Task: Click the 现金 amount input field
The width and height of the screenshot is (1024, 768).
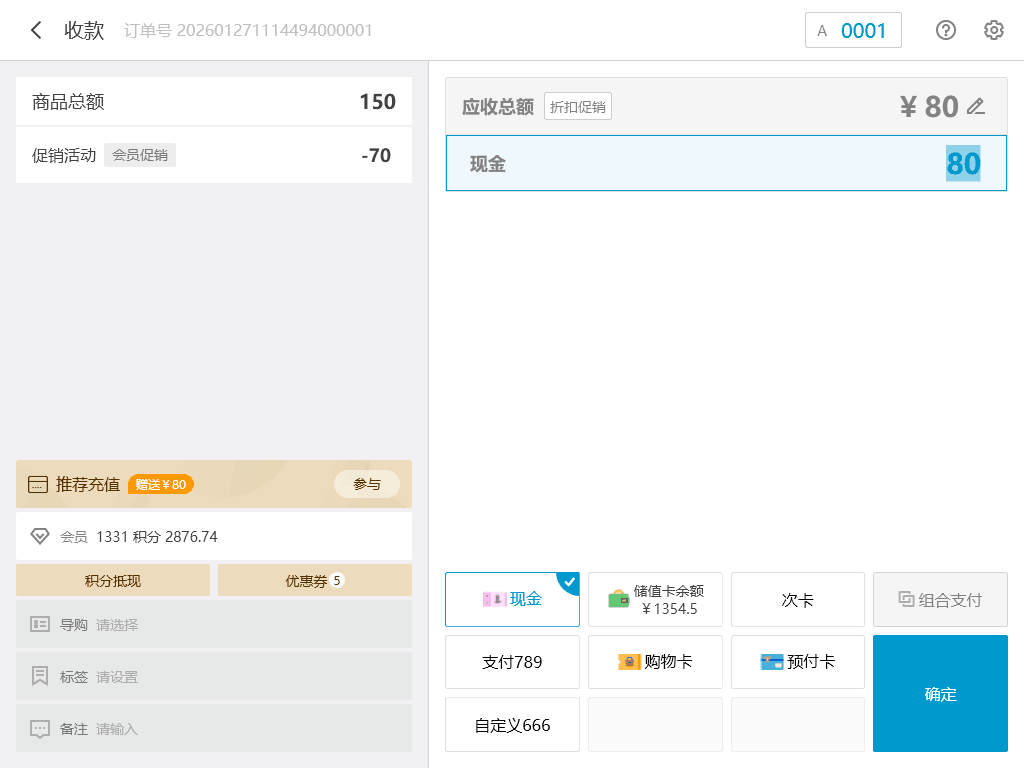Action: pyautogui.click(x=726, y=163)
